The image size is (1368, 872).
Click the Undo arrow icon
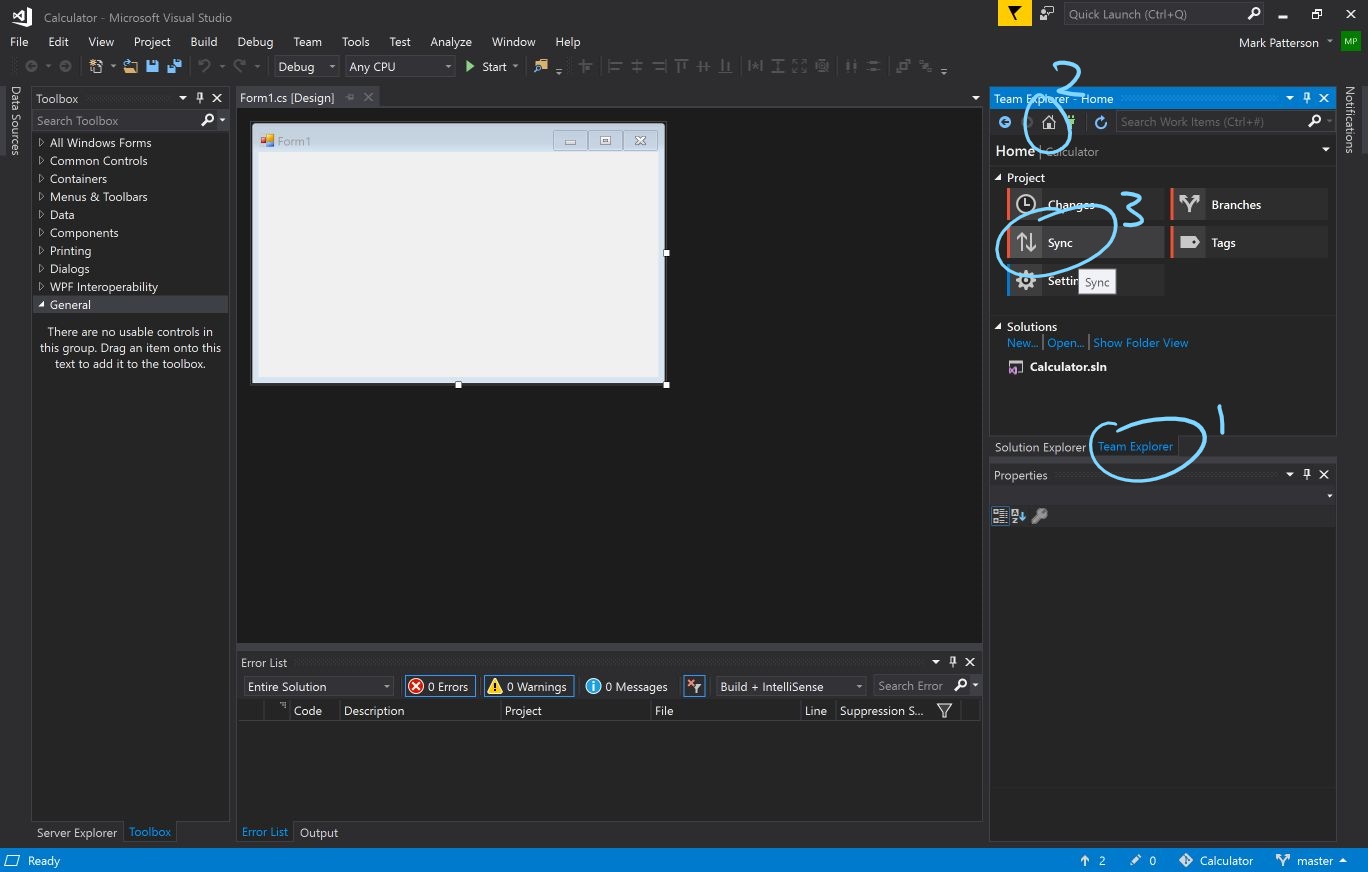click(x=204, y=66)
